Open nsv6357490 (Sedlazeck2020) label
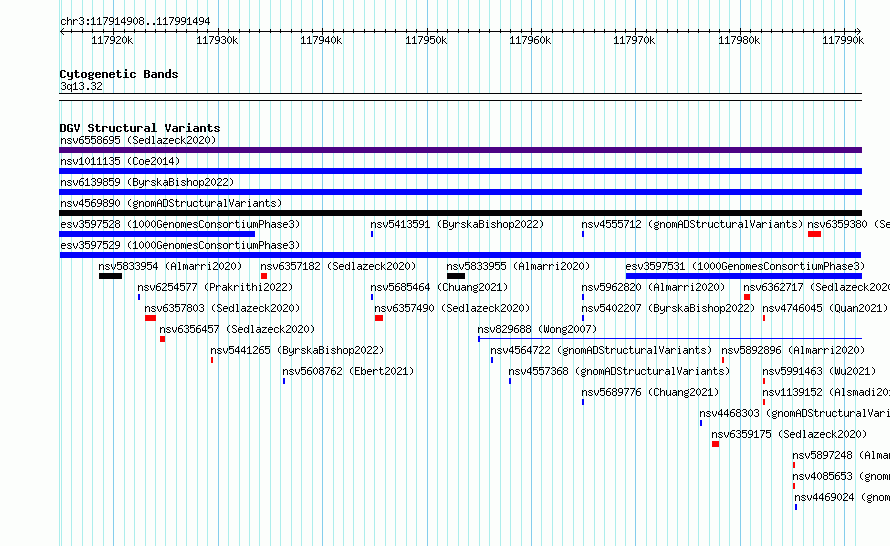The height and width of the screenshot is (546, 890). [x=452, y=308]
